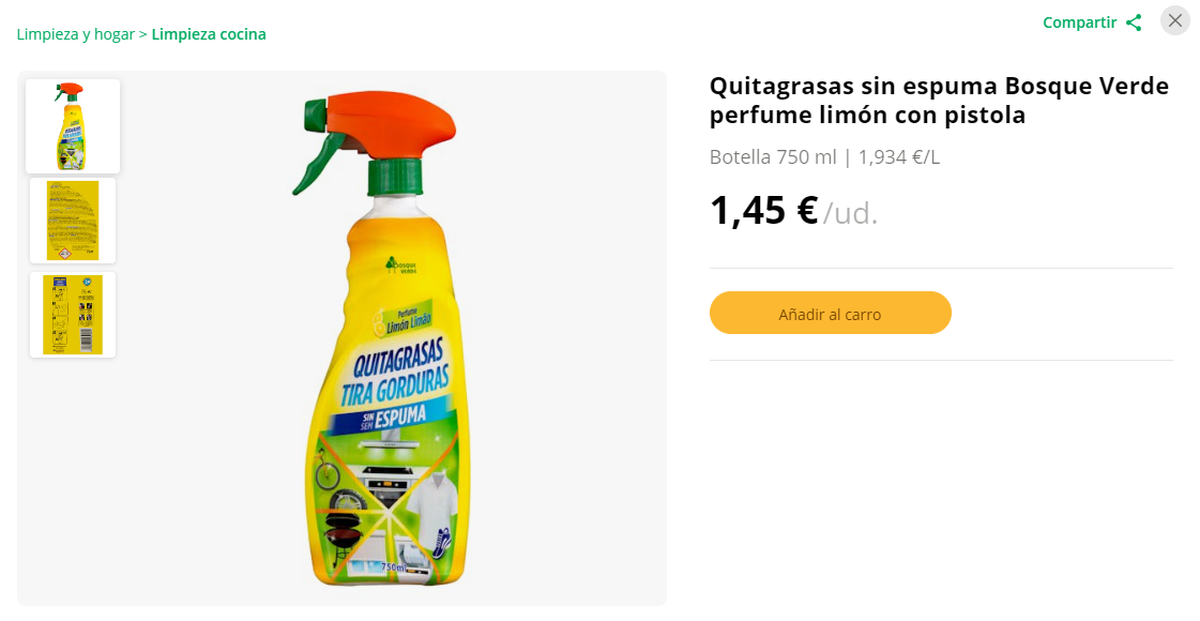Open the third thumbnail with usage pictograms
Viewport: 1200px width, 621px height.
click(73, 314)
